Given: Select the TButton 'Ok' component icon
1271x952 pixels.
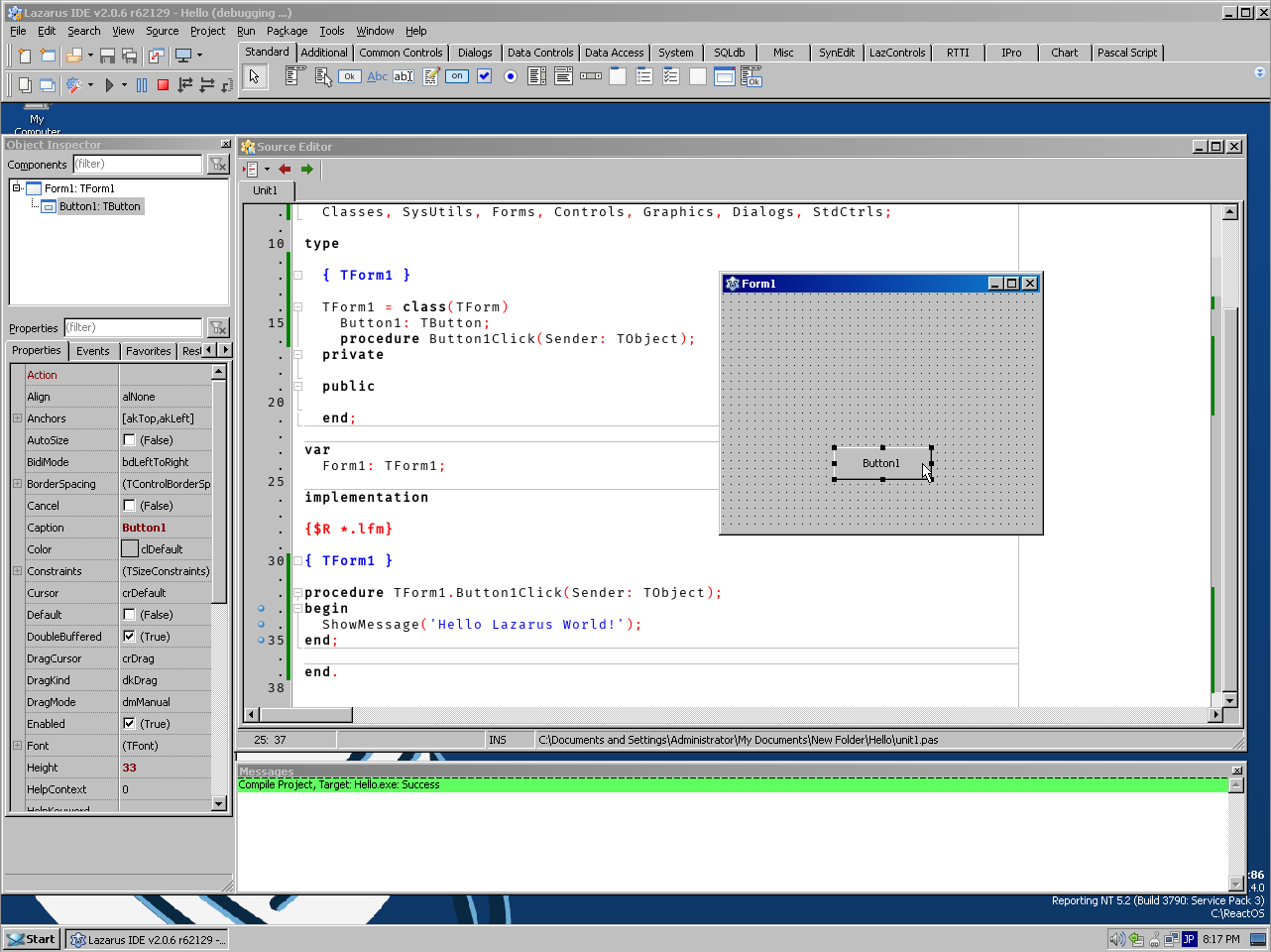Looking at the screenshot, I should 349,76.
